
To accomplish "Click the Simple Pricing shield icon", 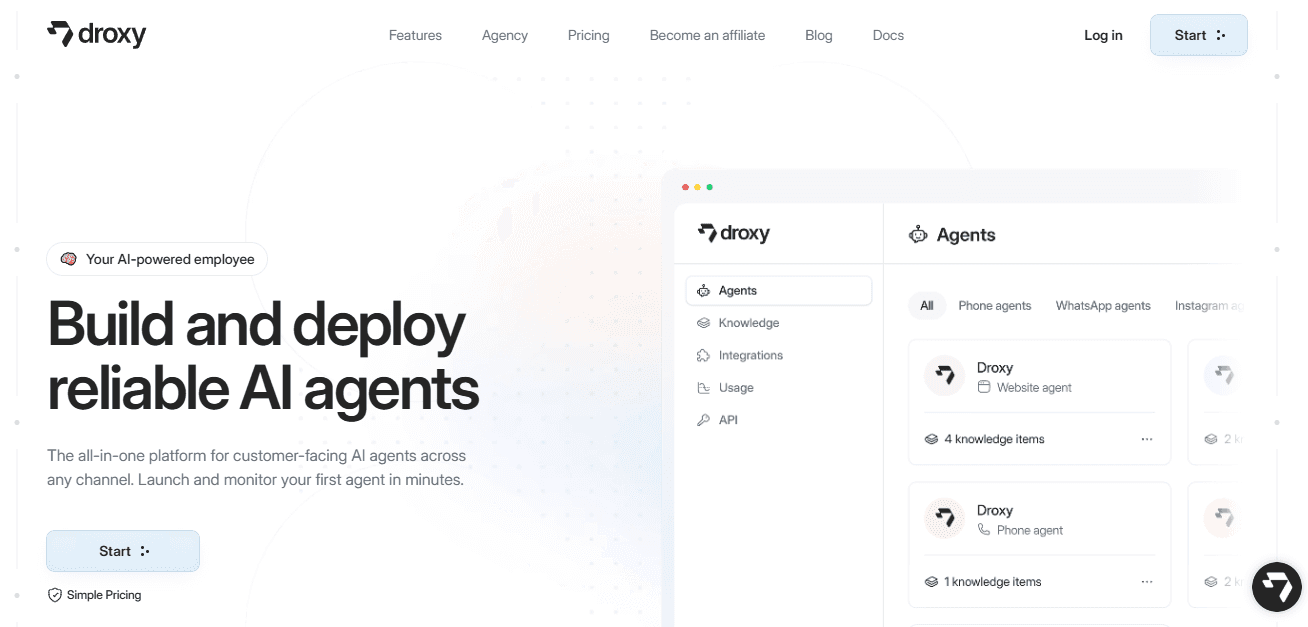I will tap(55, 595).
